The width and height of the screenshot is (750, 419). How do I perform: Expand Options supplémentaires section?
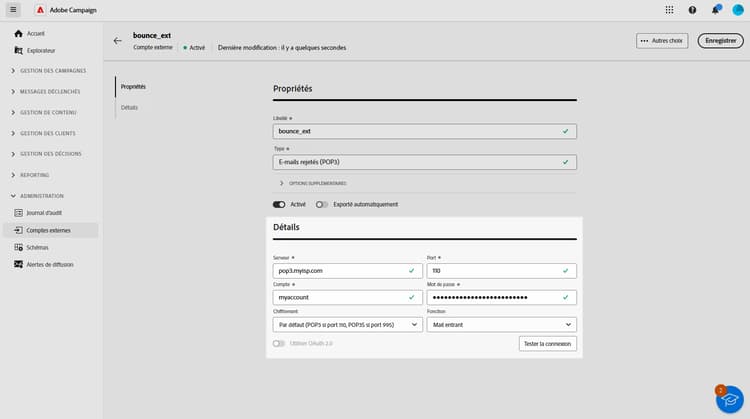click(281, 183)
